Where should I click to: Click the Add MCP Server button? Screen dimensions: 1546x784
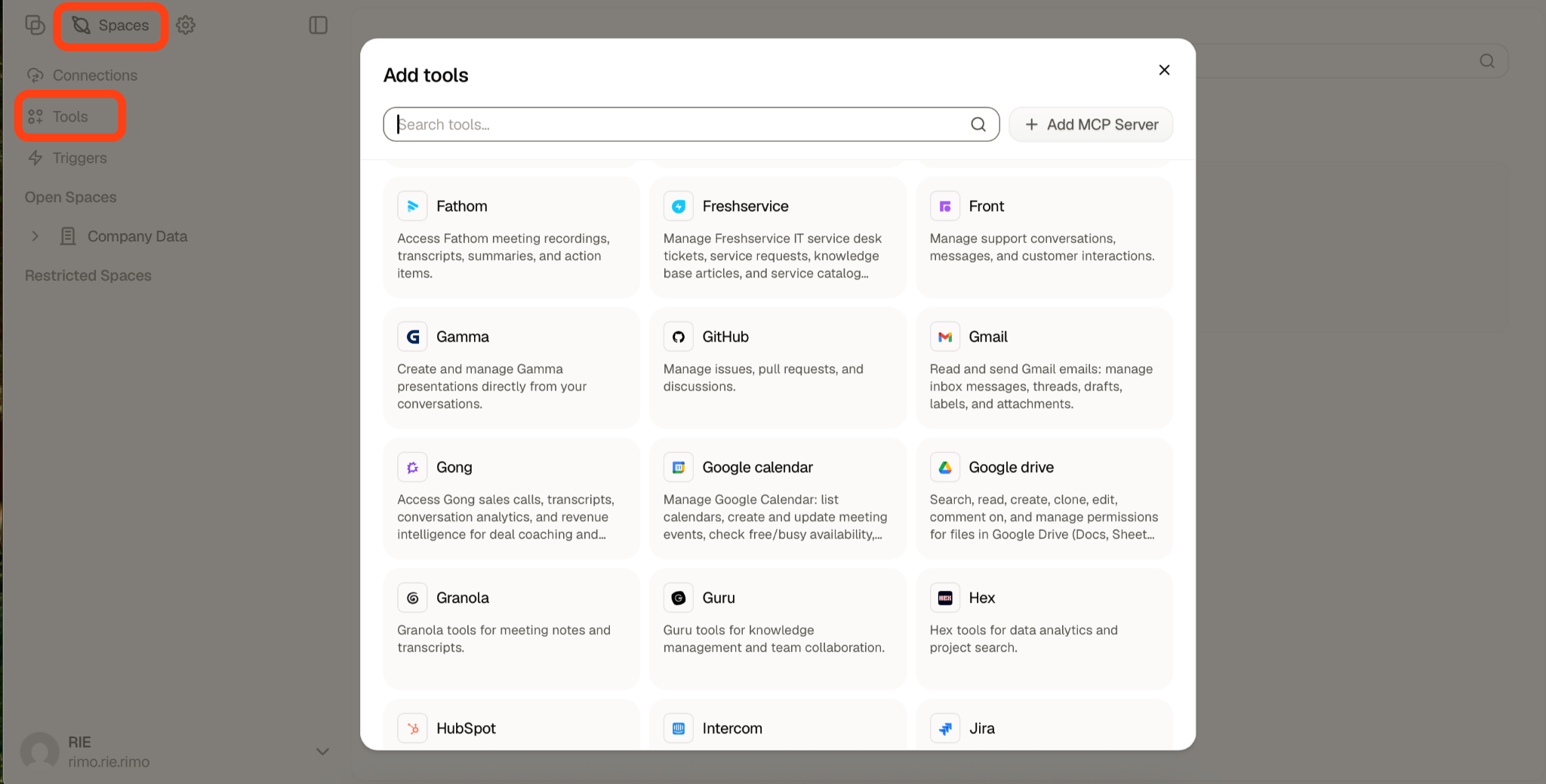click(1091, 125)
